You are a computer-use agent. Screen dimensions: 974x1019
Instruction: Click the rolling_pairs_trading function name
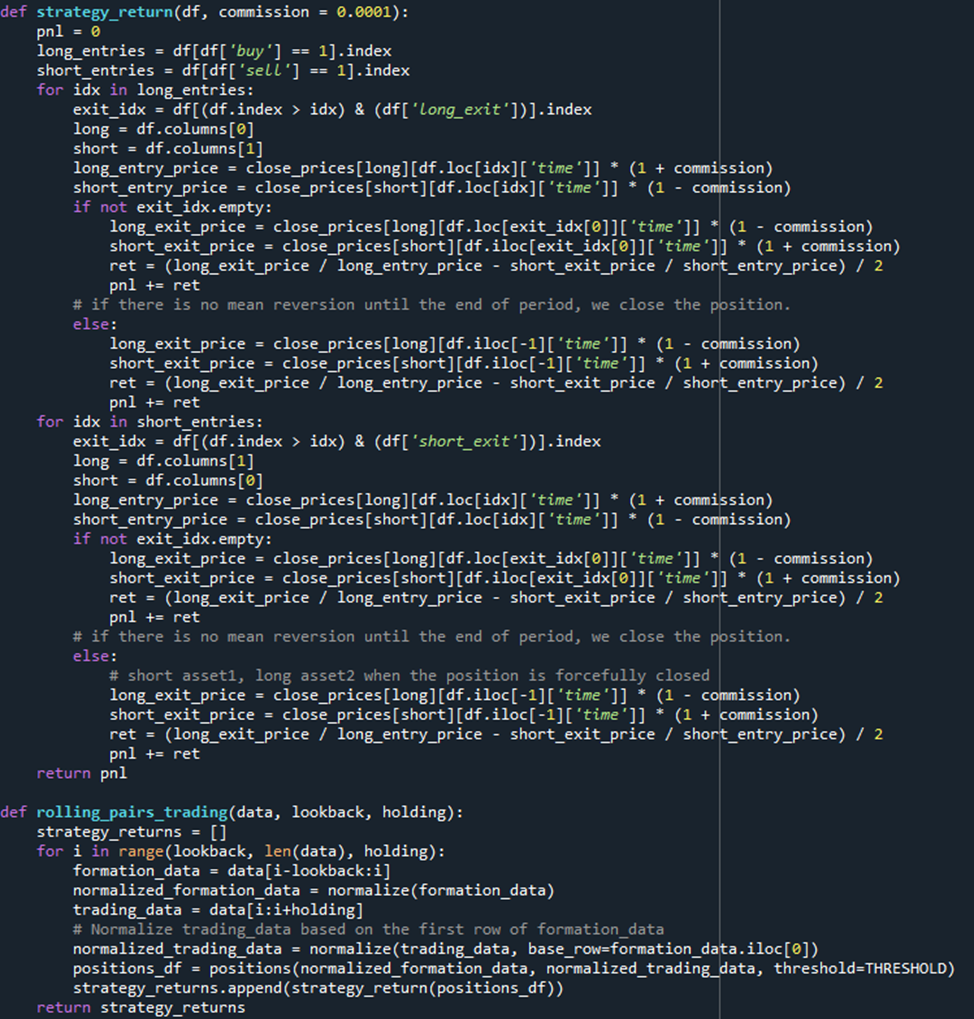coord(132,812)
